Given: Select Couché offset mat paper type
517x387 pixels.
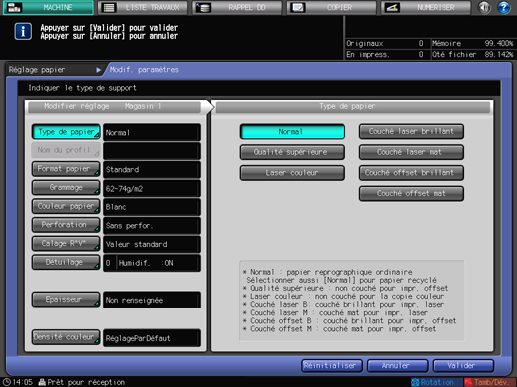Looking at the screenshot, I should 411,194.
